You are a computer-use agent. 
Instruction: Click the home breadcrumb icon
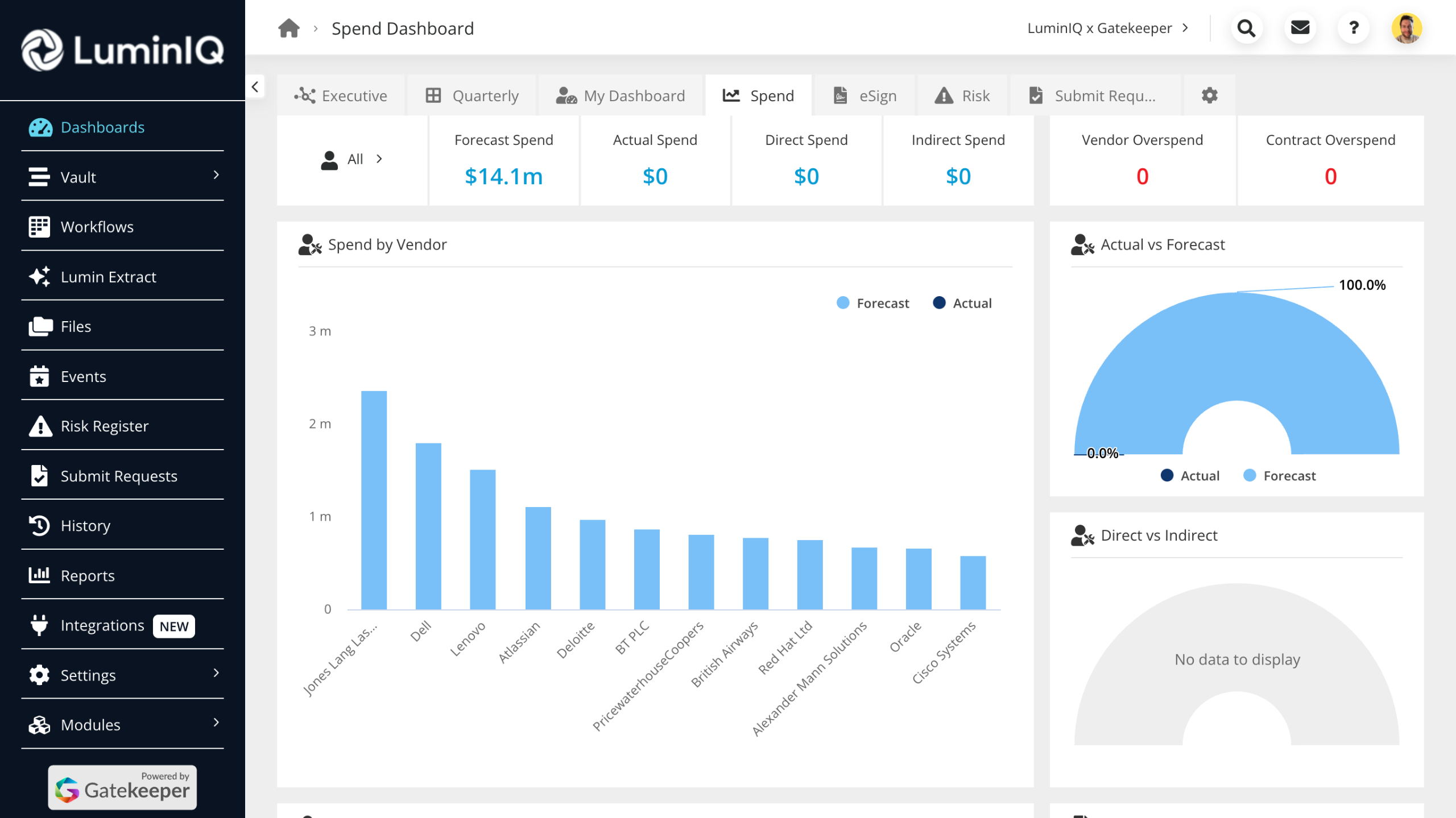pyautogui.click(x=288, y=28)
